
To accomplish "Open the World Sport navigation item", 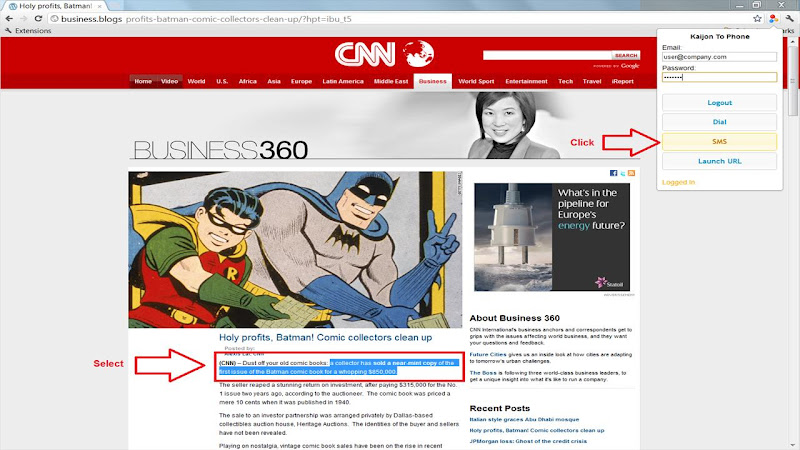I will [x=476, y=81].
